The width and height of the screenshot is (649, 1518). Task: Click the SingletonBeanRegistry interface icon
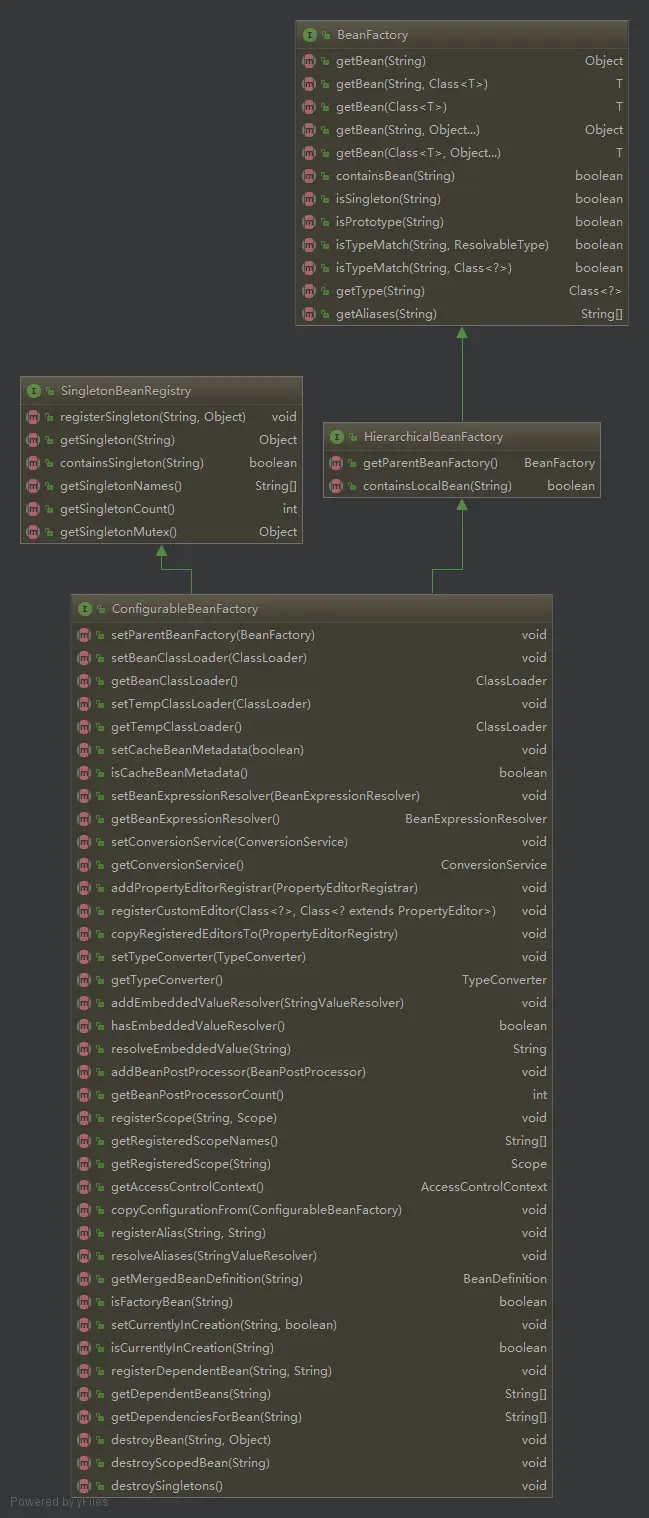pyautogui.click(x=33, y=391)
